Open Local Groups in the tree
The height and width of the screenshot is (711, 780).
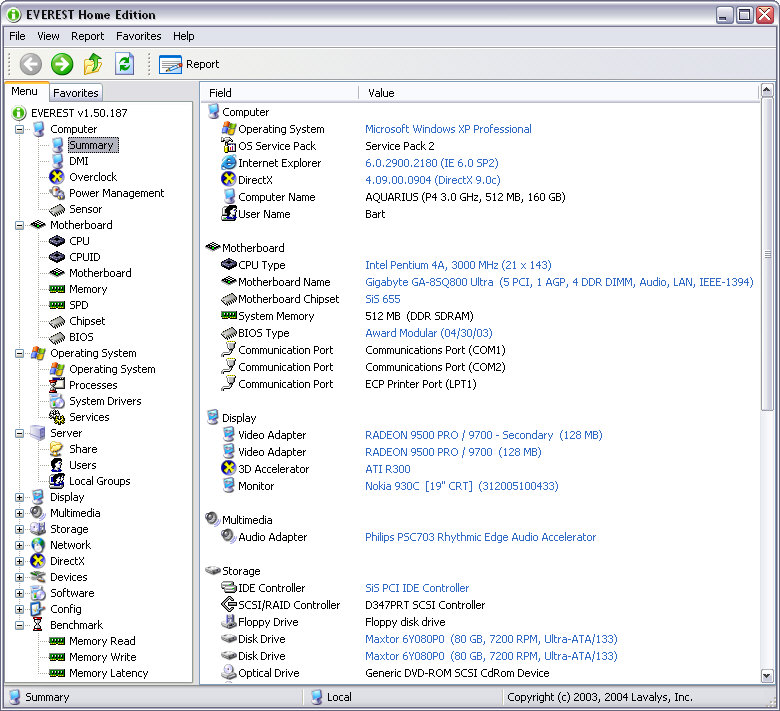(99, 481)
